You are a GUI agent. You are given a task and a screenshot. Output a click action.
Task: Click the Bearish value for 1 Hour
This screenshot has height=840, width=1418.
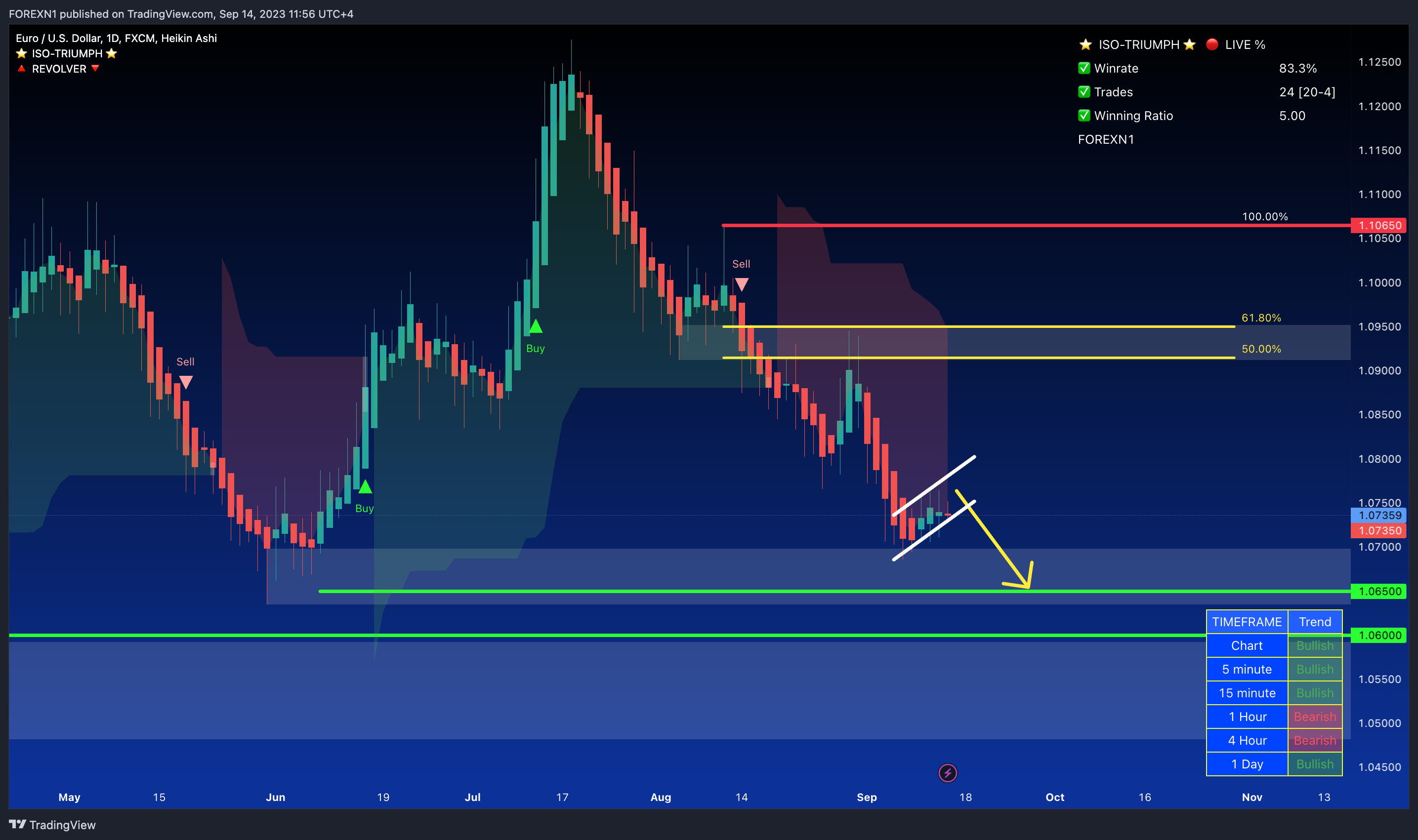(x=1315, y=717)
